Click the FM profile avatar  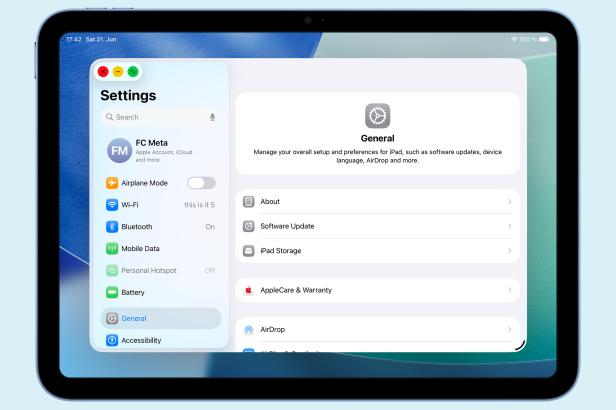click(x=119, y=150)
